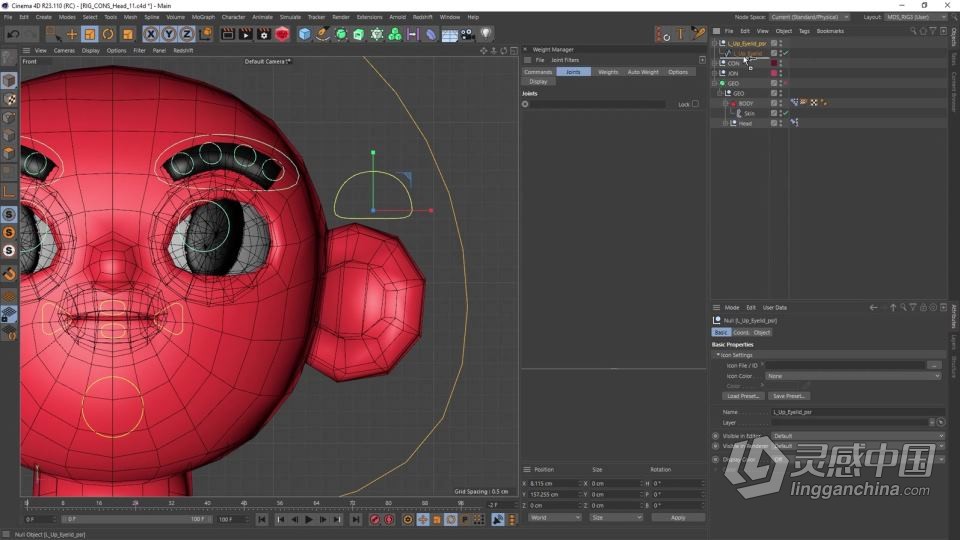Add a Cube primitive object

[304, 34]
